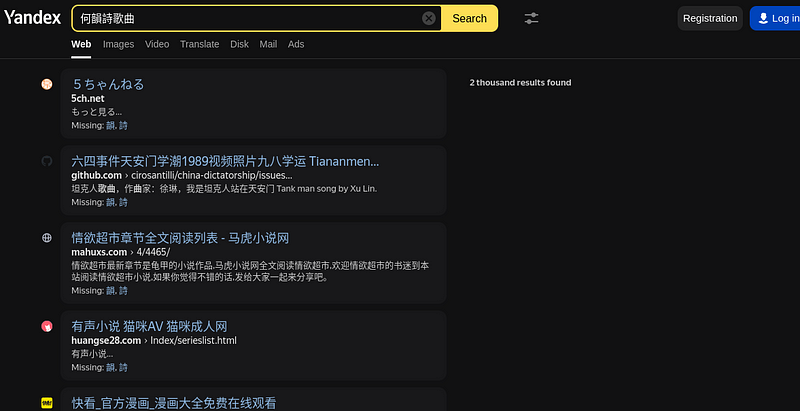
Task: Click Index/serieslist.html path
Action: point(193,340)
